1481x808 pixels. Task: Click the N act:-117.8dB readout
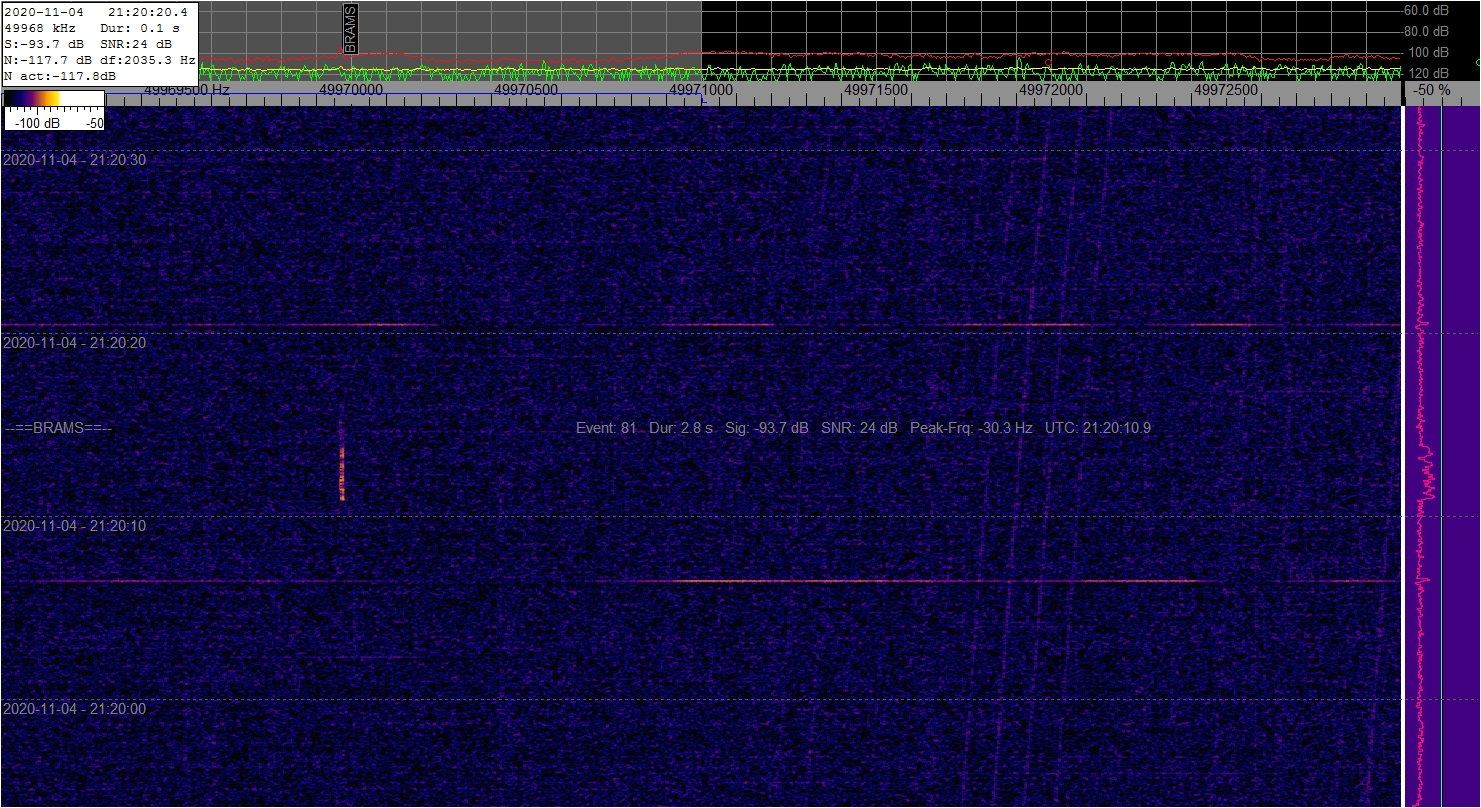pos(60,75)
